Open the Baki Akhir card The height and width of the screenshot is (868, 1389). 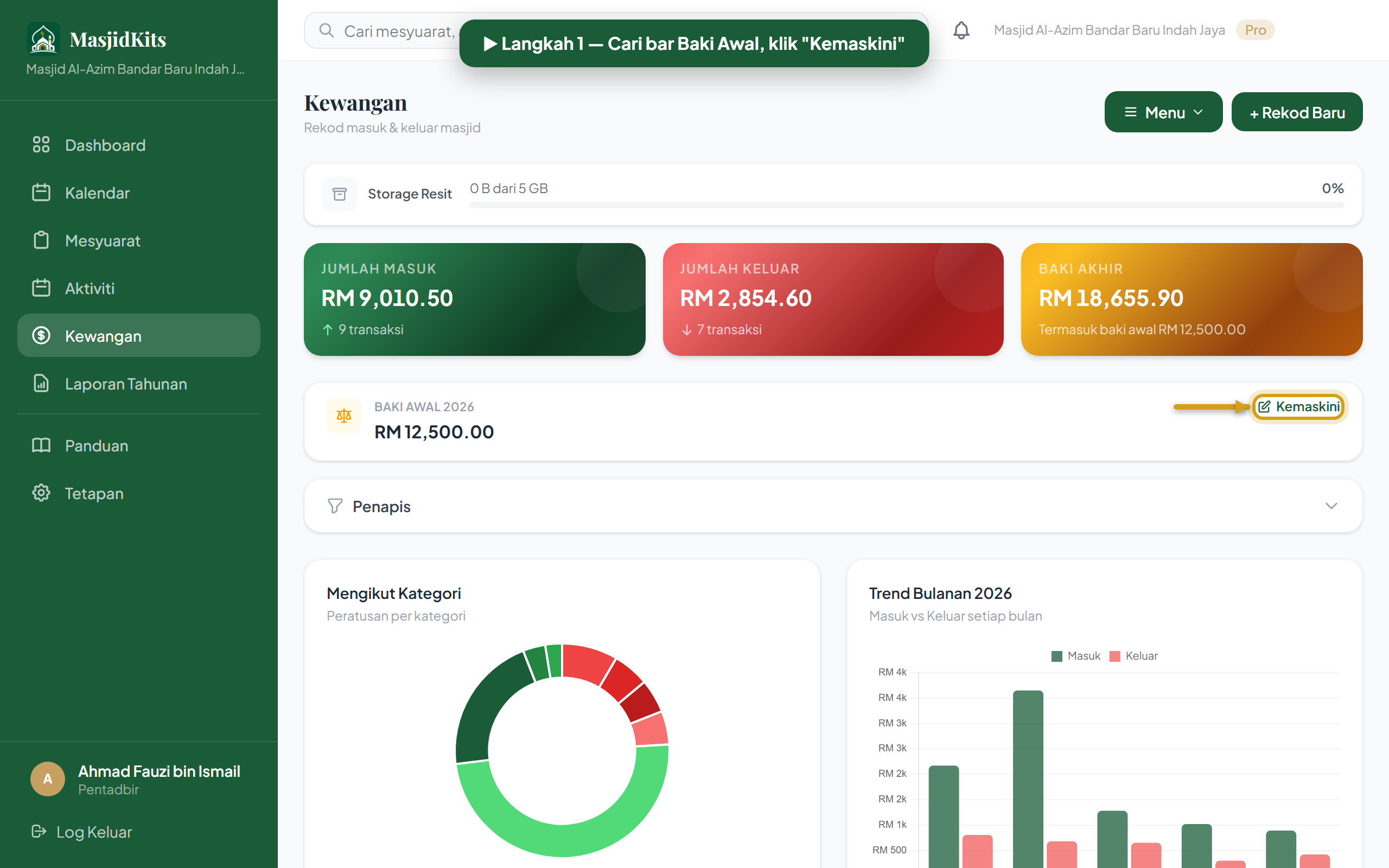click(1192, 299)
